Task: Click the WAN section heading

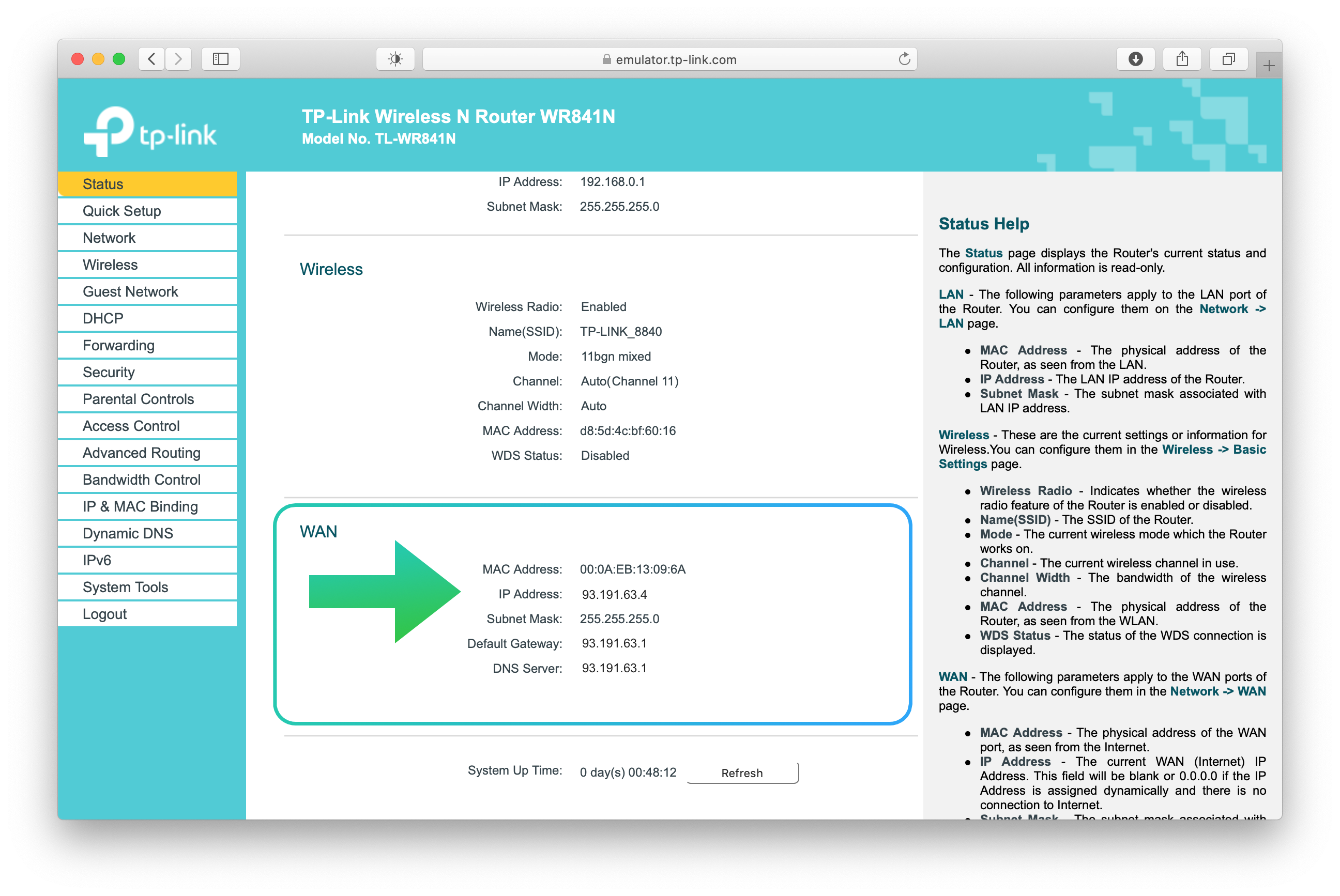Action: coord(318,531)
